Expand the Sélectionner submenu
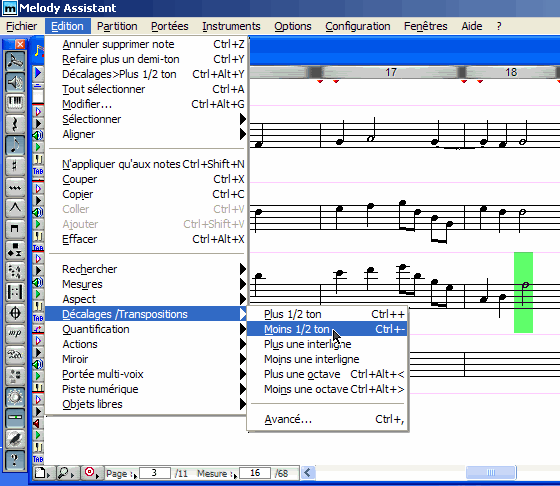The image size is (560, 486). [146, 119]
